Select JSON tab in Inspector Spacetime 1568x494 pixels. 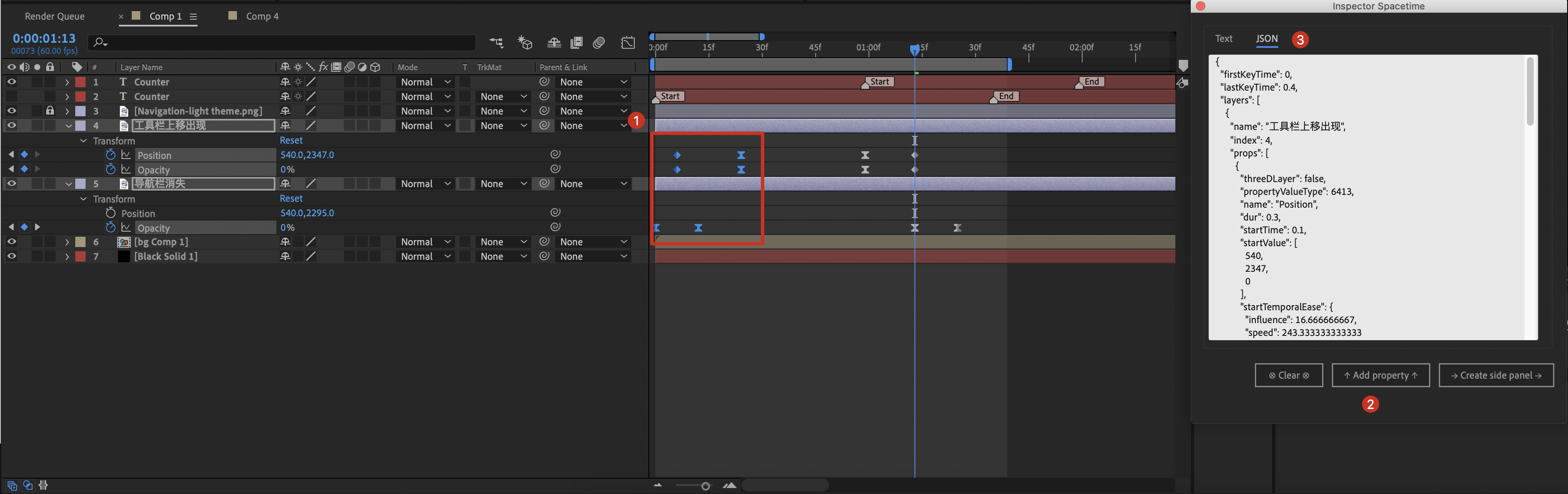[1267, 39]
